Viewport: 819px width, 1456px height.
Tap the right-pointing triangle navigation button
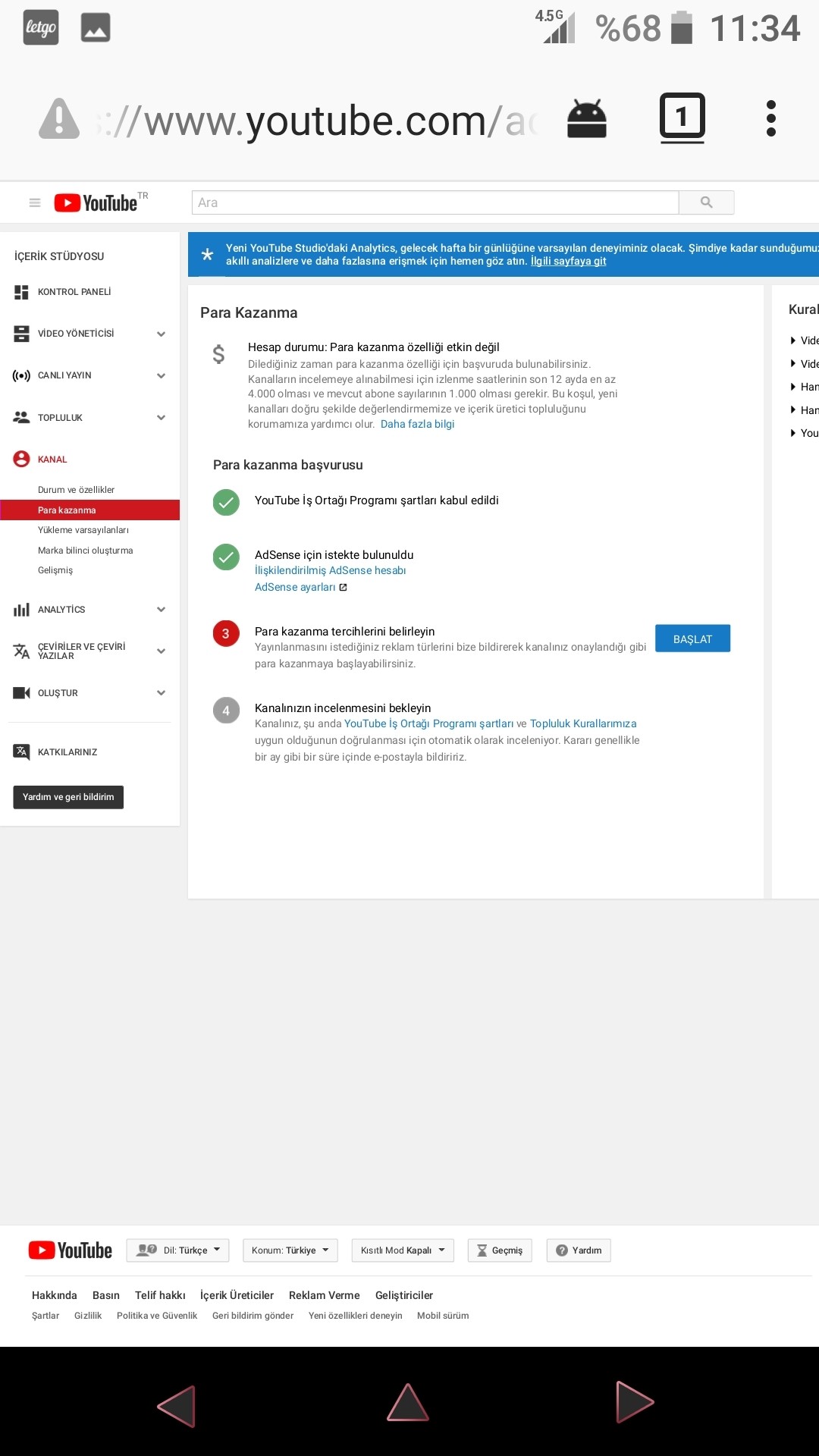click(635, 1402)
